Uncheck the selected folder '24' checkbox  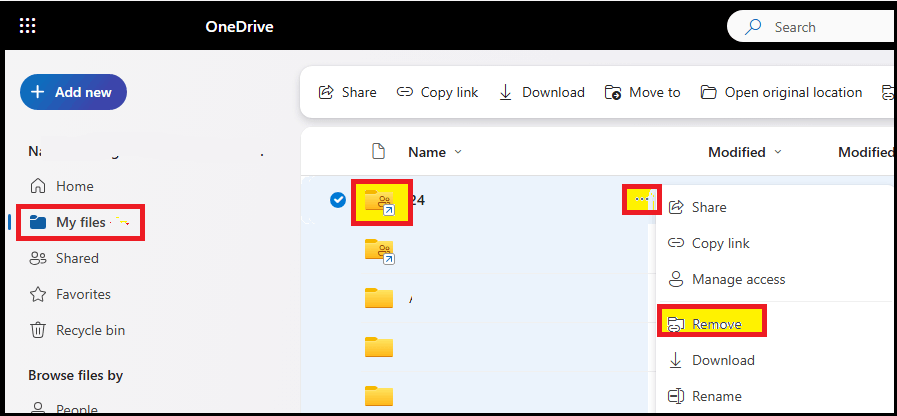pyautogui.click(x=338, y=200)
